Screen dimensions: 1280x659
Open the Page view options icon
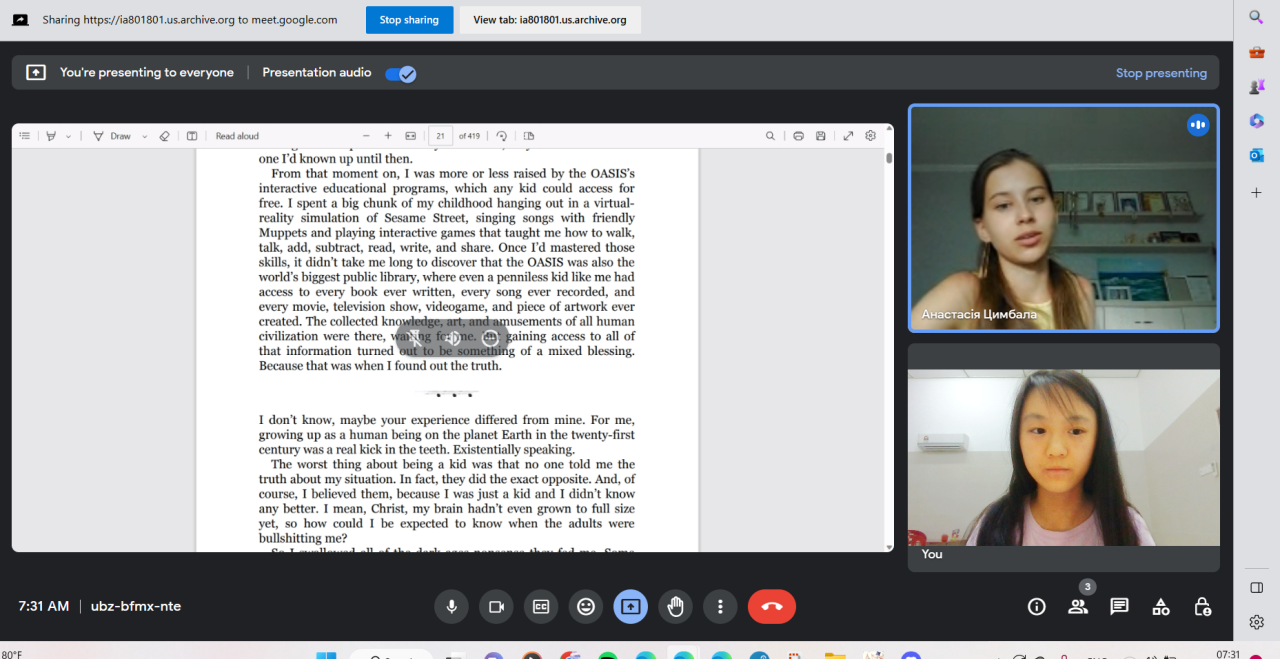[x=529, y=136]
